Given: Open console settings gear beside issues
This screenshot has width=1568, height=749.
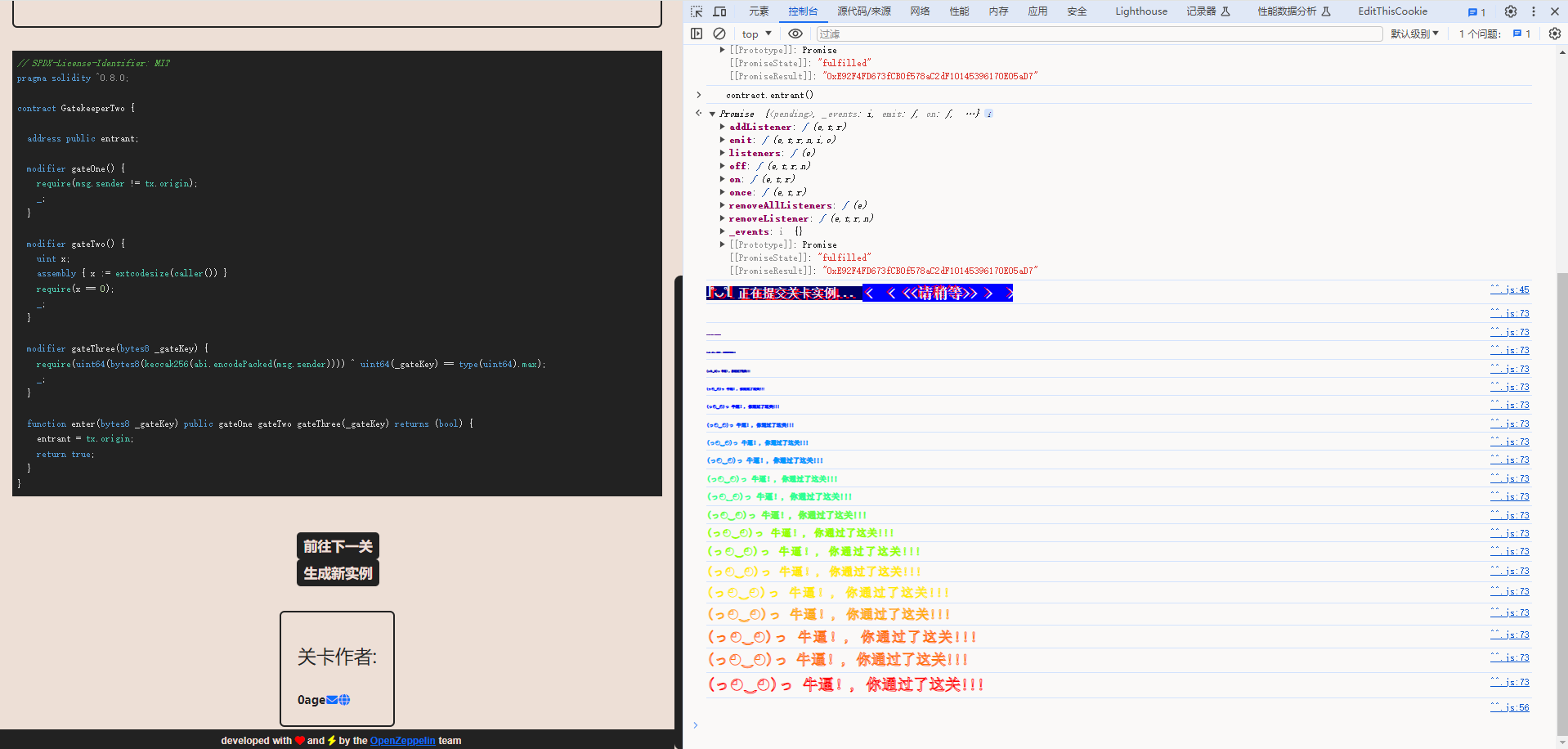Looking at the screenshot, I should pos(1555,34).
